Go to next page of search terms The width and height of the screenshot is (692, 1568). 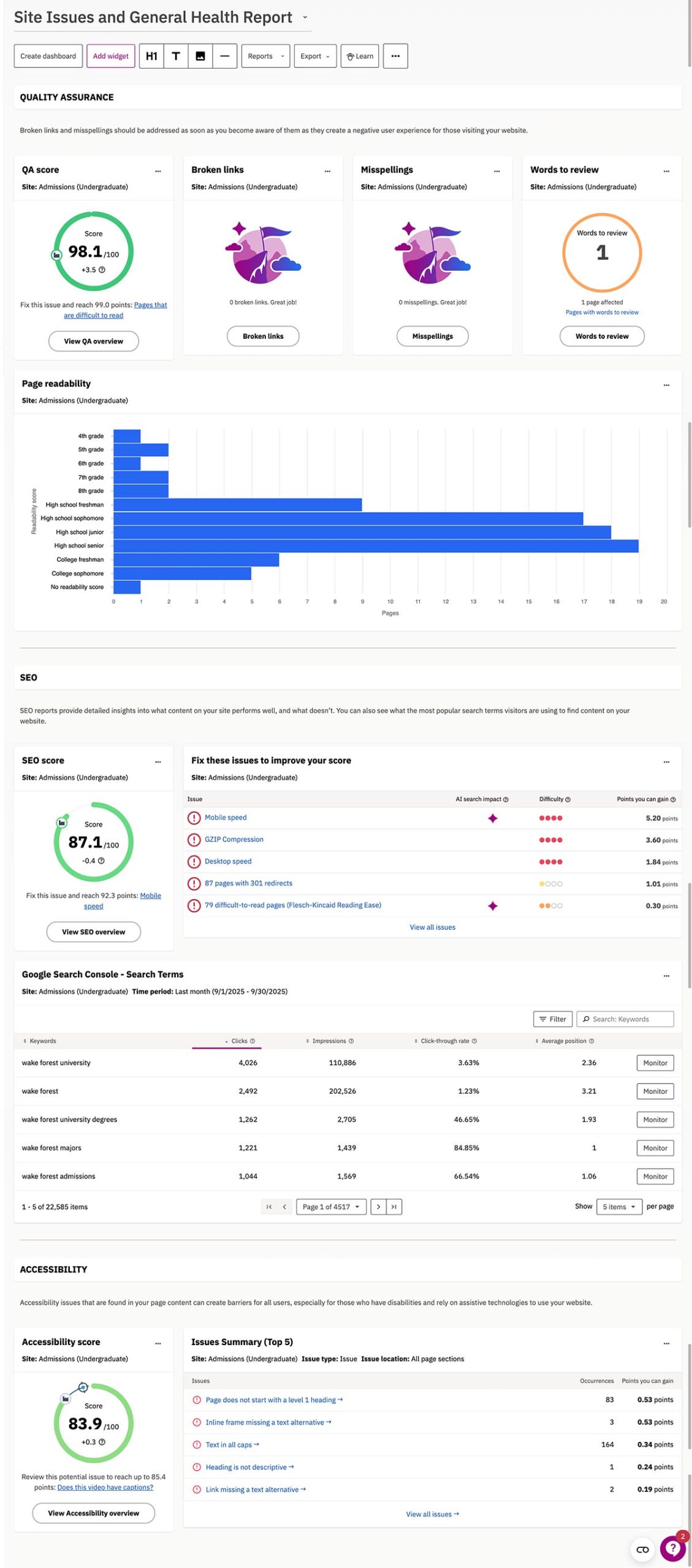[x=378, y=1207]
